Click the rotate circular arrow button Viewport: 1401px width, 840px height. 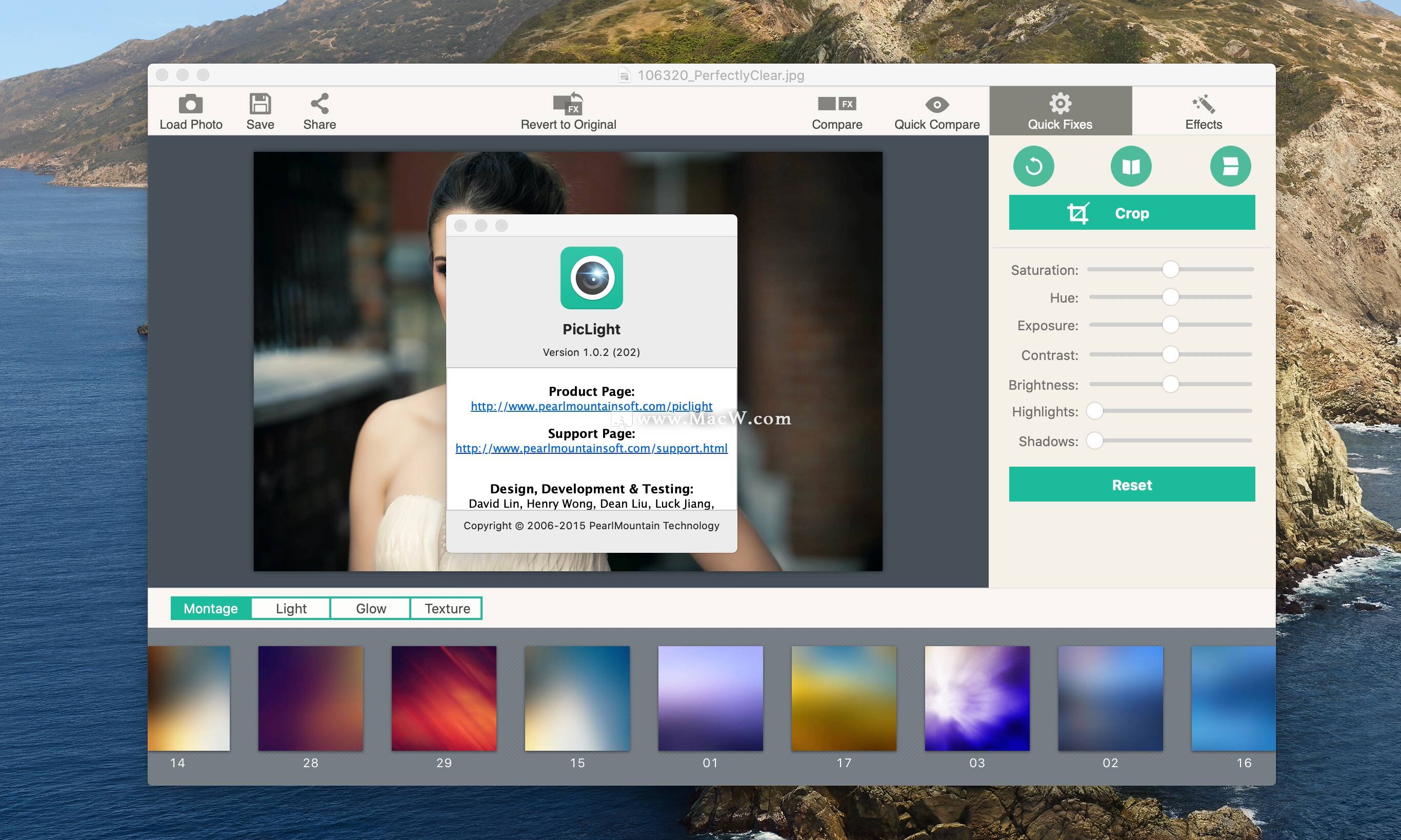[1034, 166]
